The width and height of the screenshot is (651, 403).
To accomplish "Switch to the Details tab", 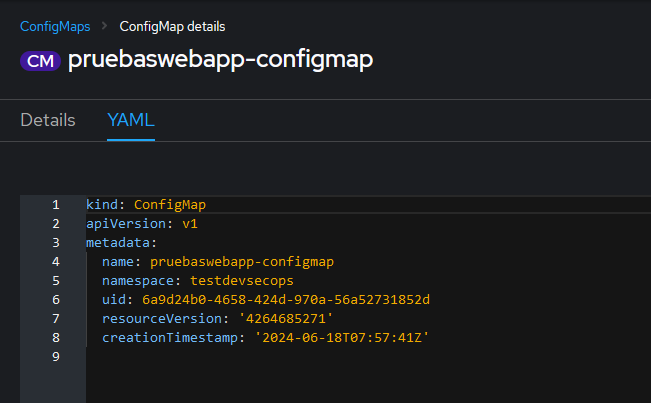I will [x=48, y=120].
